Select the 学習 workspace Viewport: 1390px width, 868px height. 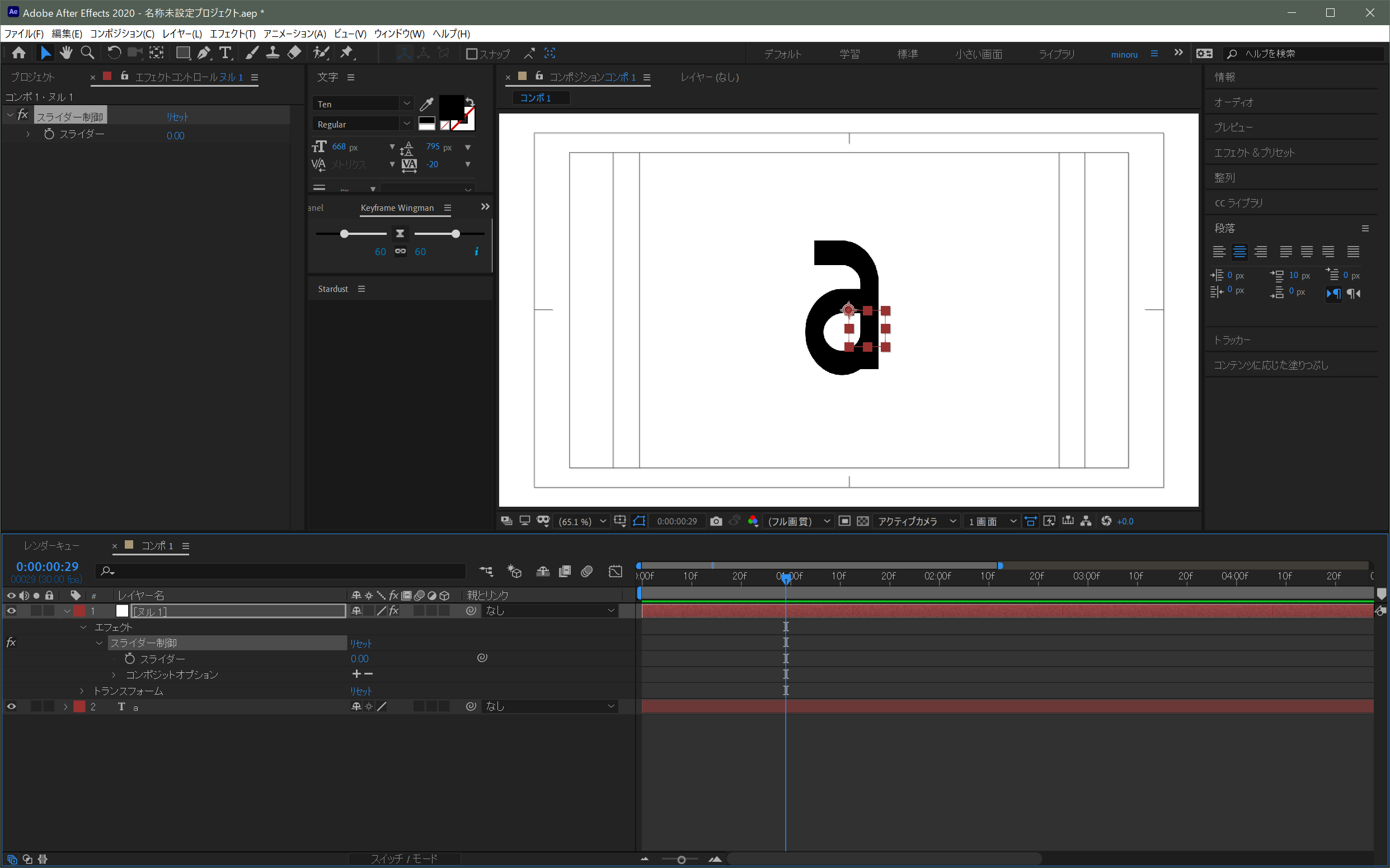pyautogui.click(x=849, y=54)
